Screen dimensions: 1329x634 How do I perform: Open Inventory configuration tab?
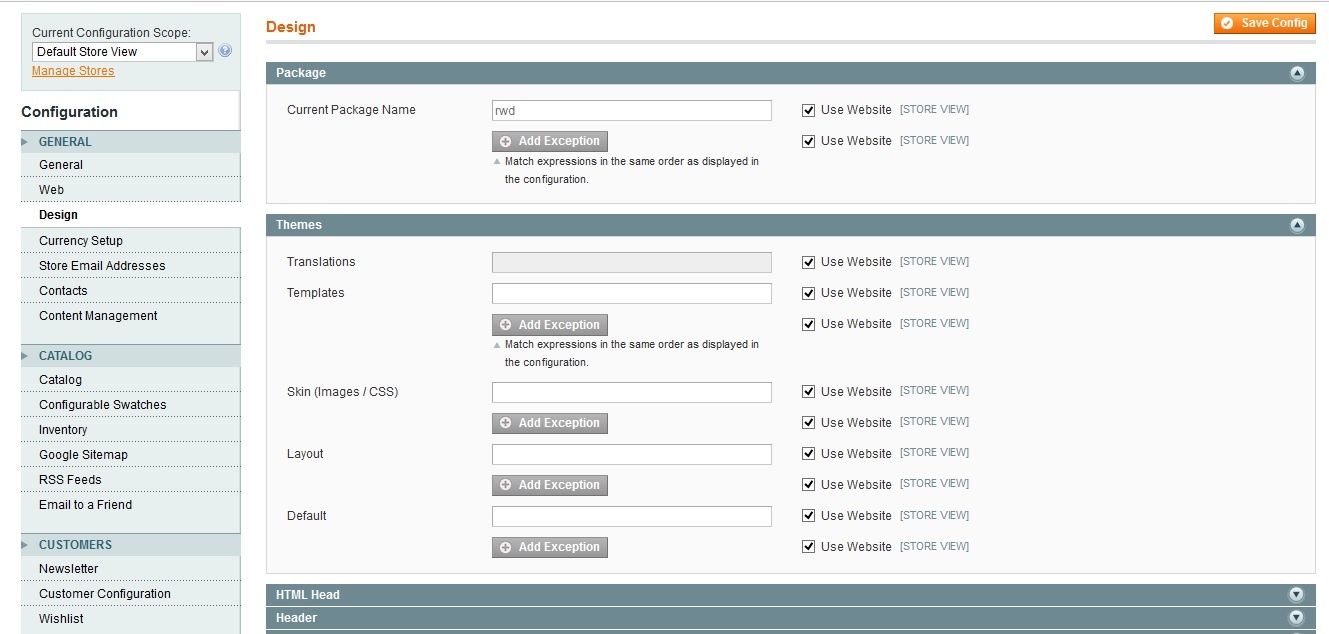click(x=130, y=430)
